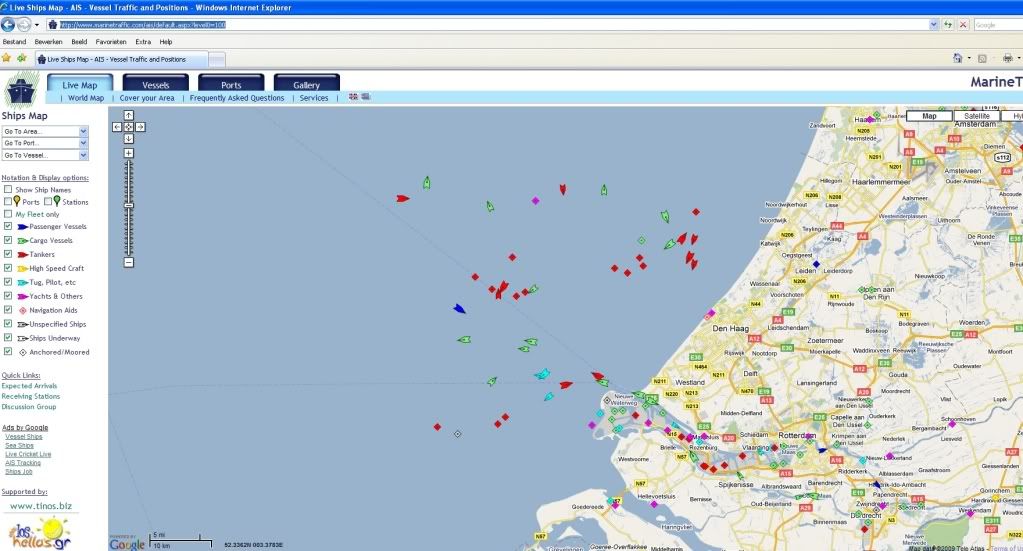This screenshot has width=1023, height=551.
Task: Zoom in with the plus button
Action: [129, 153]
